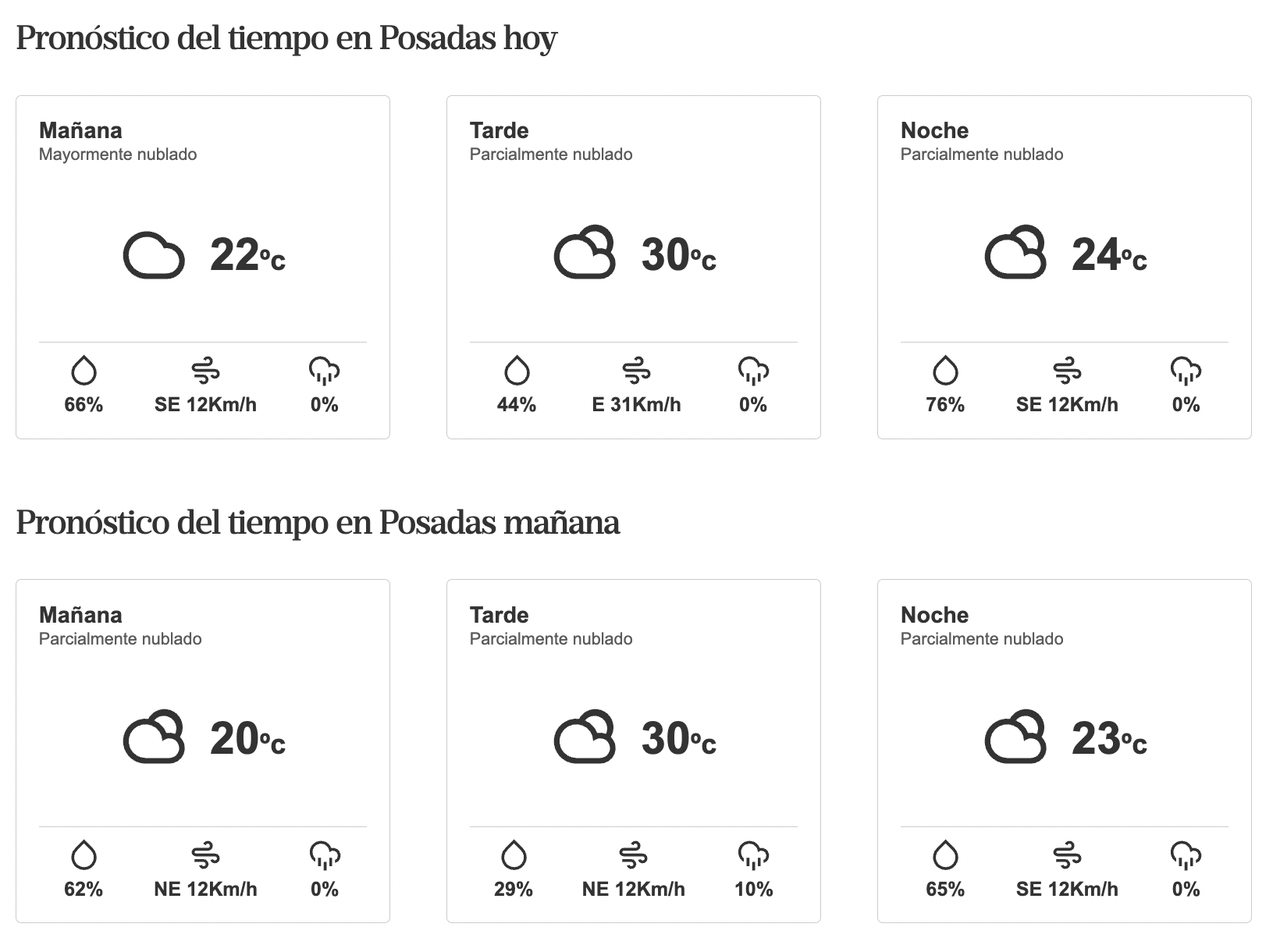Click the partly cloudy icon in today's Tarde card

585,253
